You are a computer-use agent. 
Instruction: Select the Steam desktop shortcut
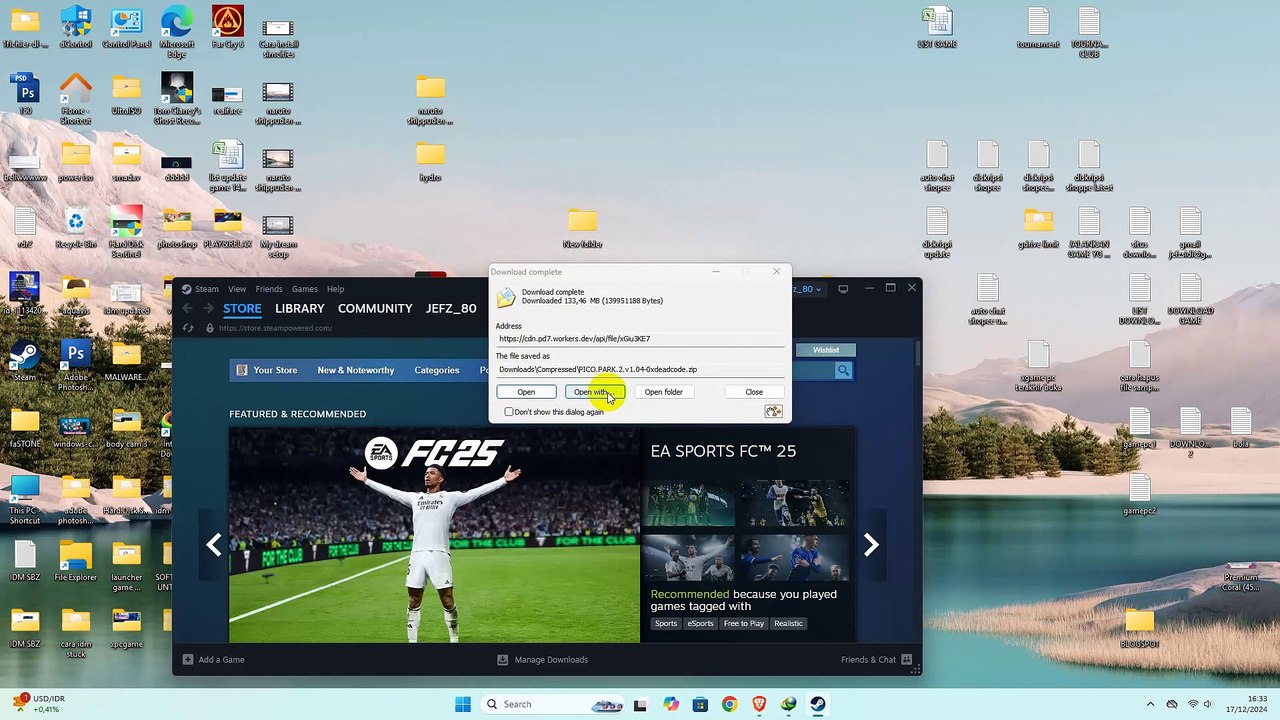coord(25,362)
